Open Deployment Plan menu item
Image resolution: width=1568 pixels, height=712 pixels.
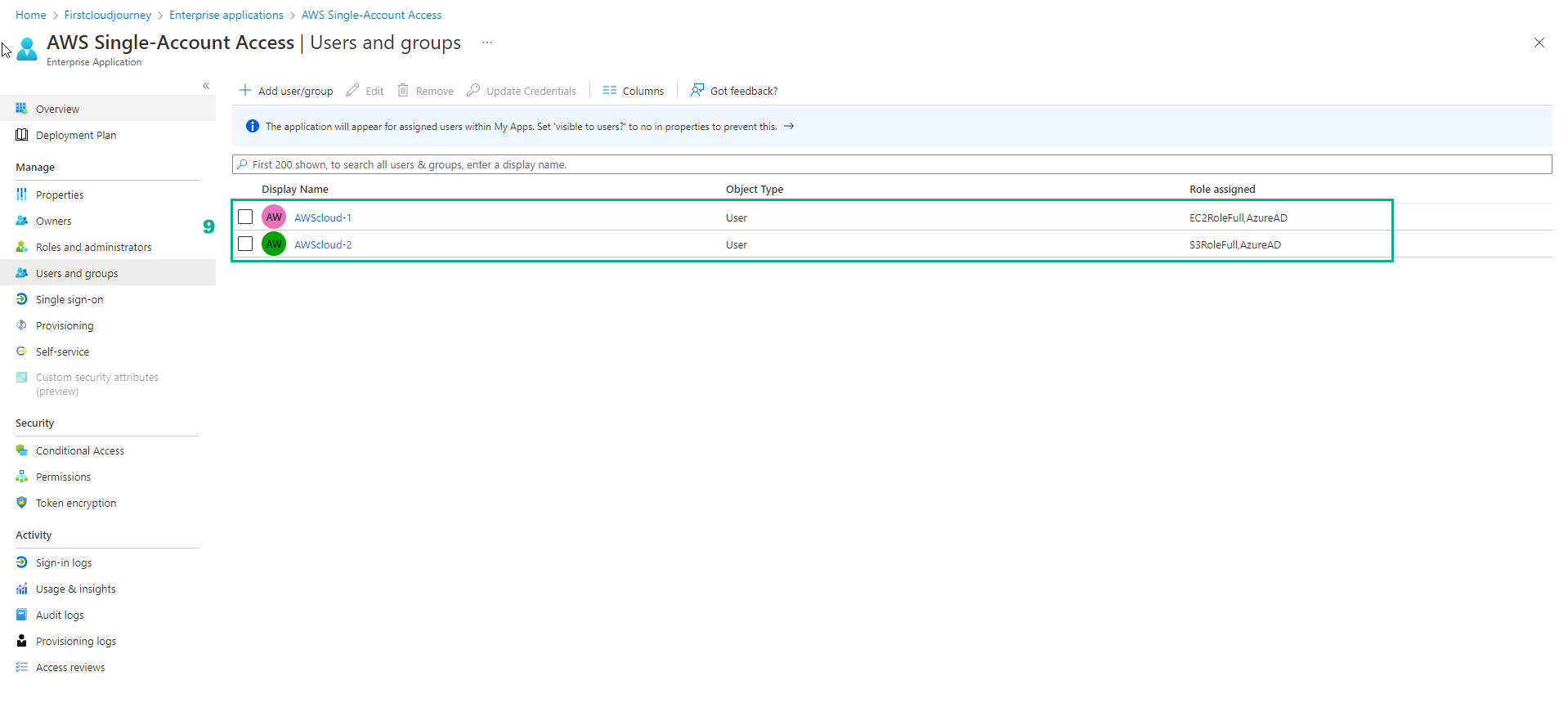108,135
